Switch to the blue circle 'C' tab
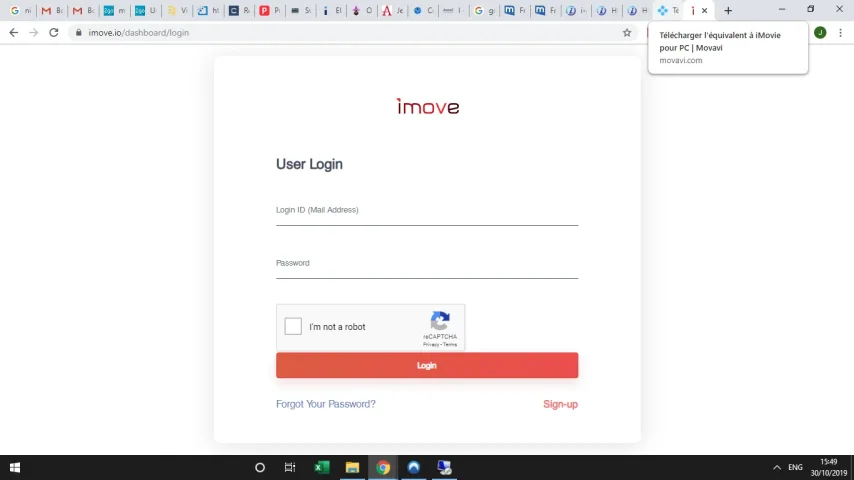The height and width of the screenshot is (480, 854). pos(423,10)
